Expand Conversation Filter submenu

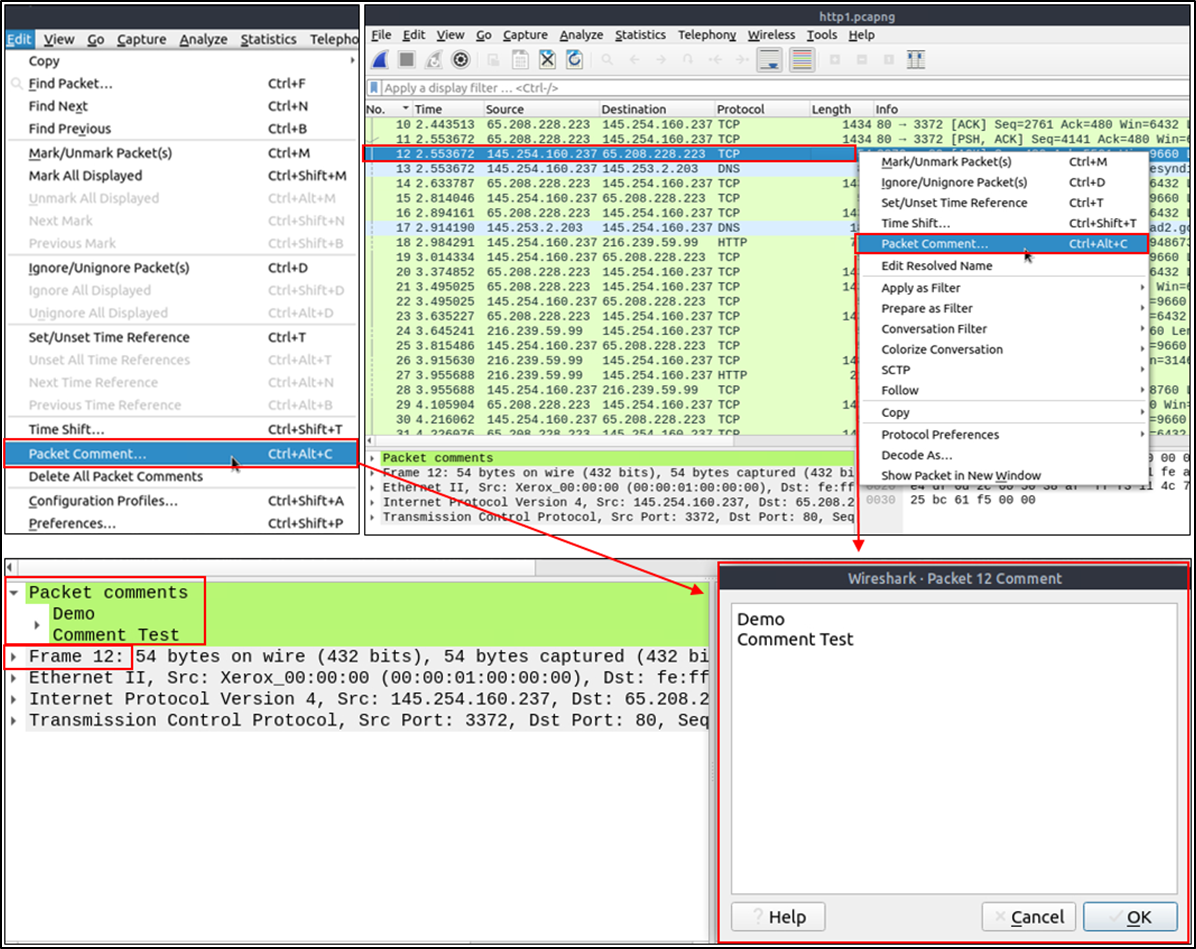pyautogui.click(x=1003, y=329)
